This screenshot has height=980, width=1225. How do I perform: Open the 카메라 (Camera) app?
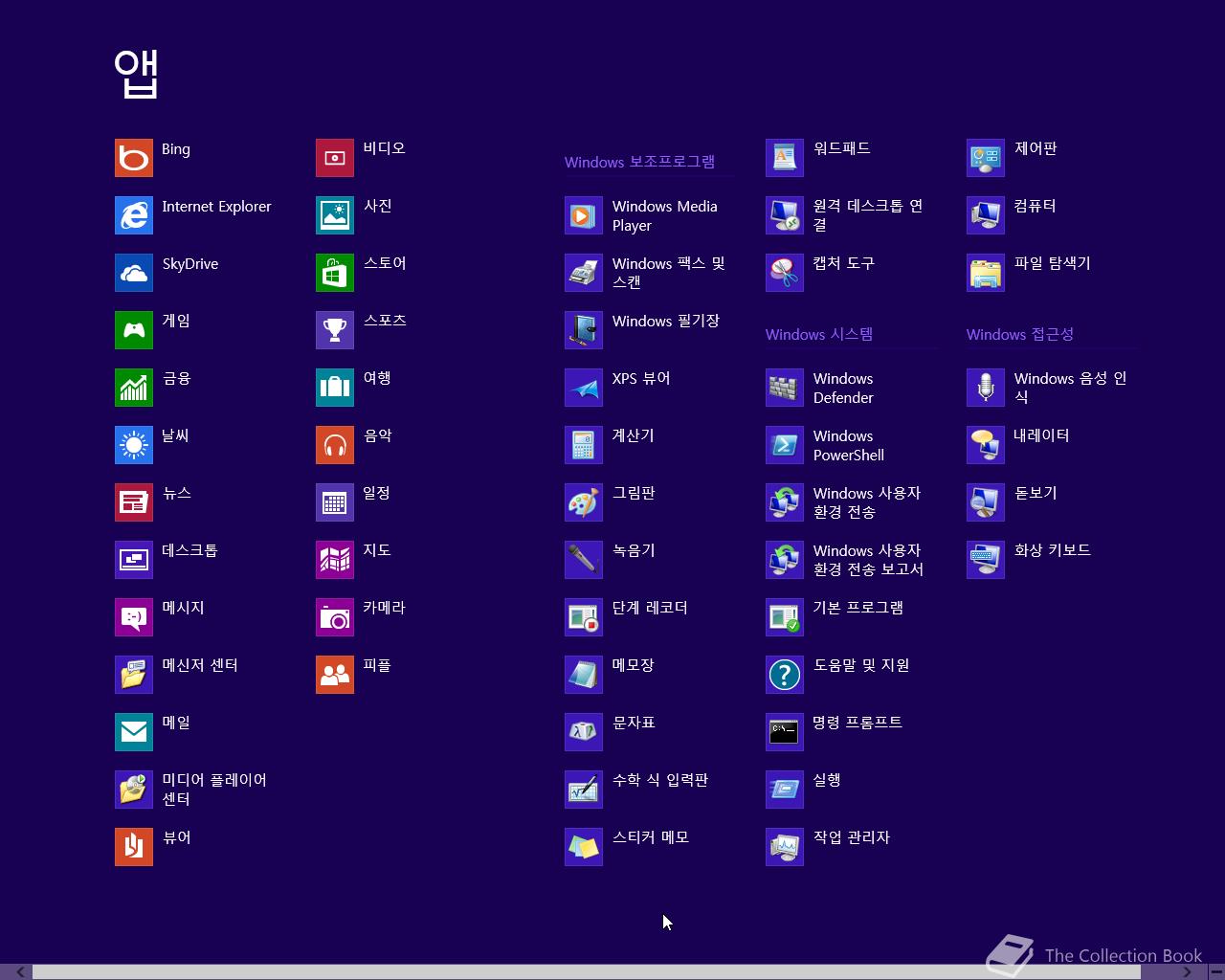[x=362, y=617]
